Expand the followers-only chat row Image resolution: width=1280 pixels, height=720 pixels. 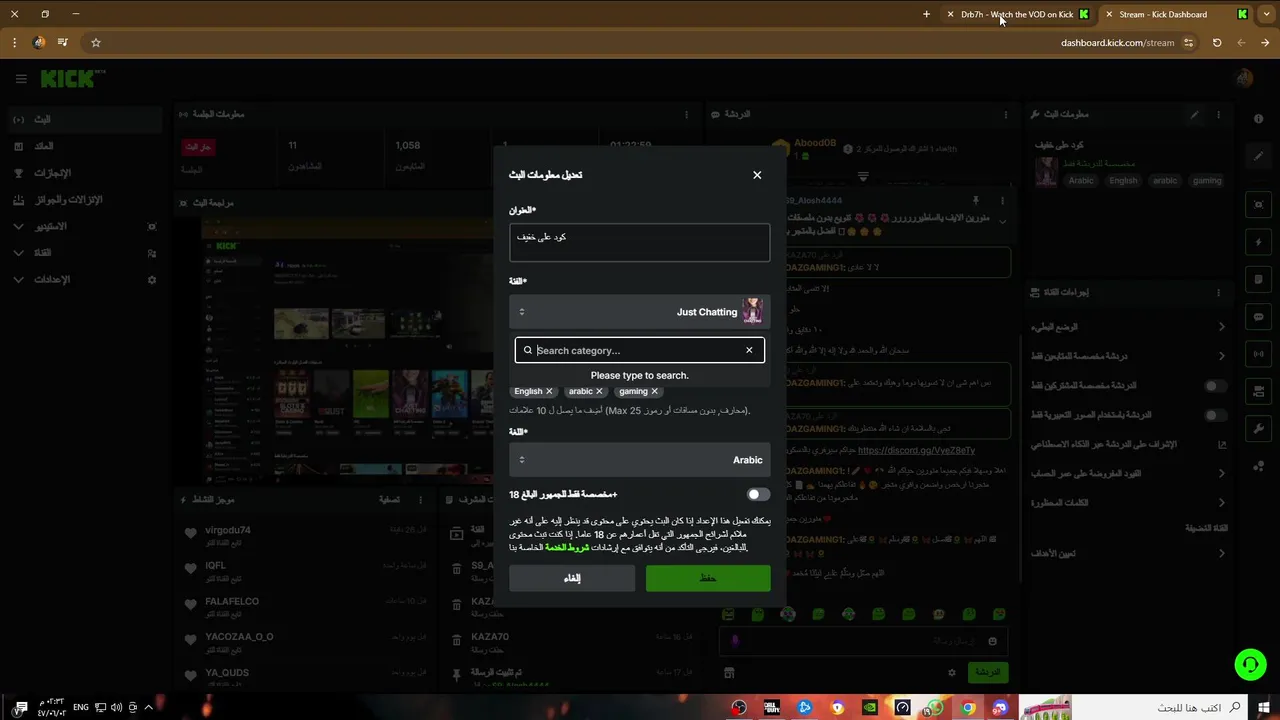click(1128, 356)
